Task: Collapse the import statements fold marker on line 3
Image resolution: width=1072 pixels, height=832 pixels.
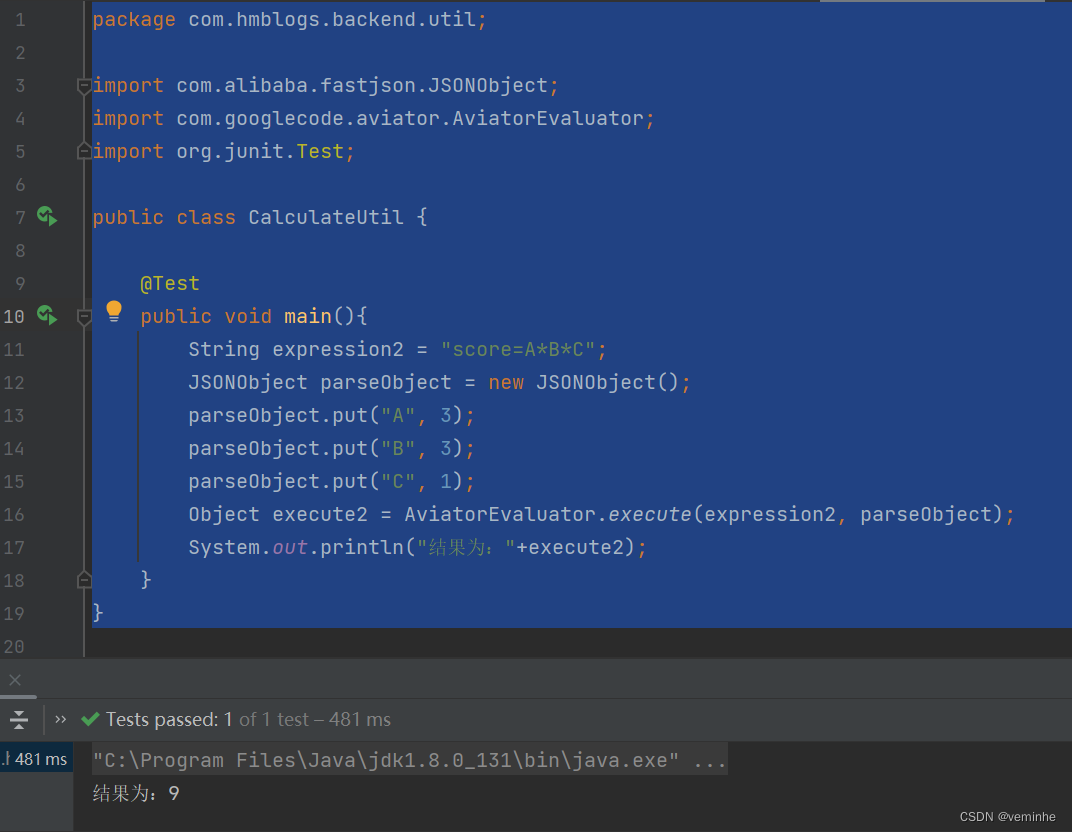Action: pyautogui.click(x=84, y=86)
